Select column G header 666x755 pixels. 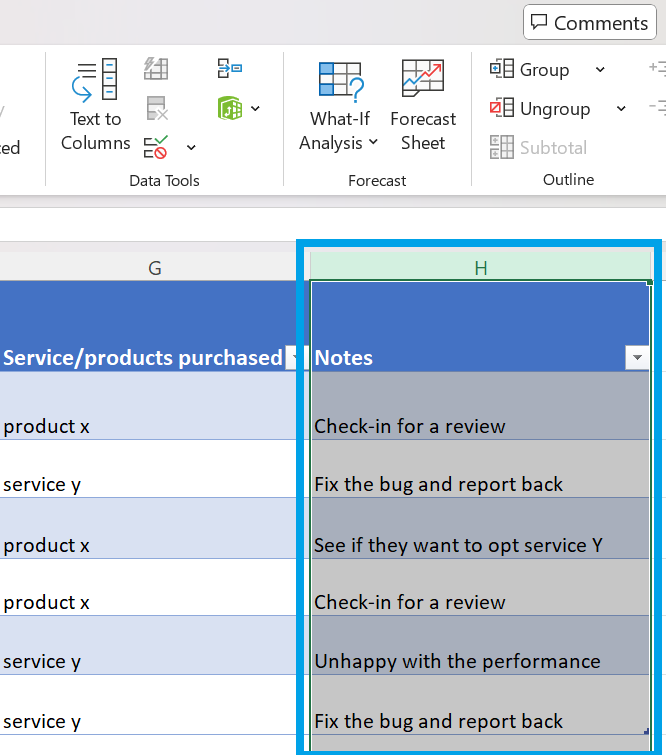click(x=154, y=267)
